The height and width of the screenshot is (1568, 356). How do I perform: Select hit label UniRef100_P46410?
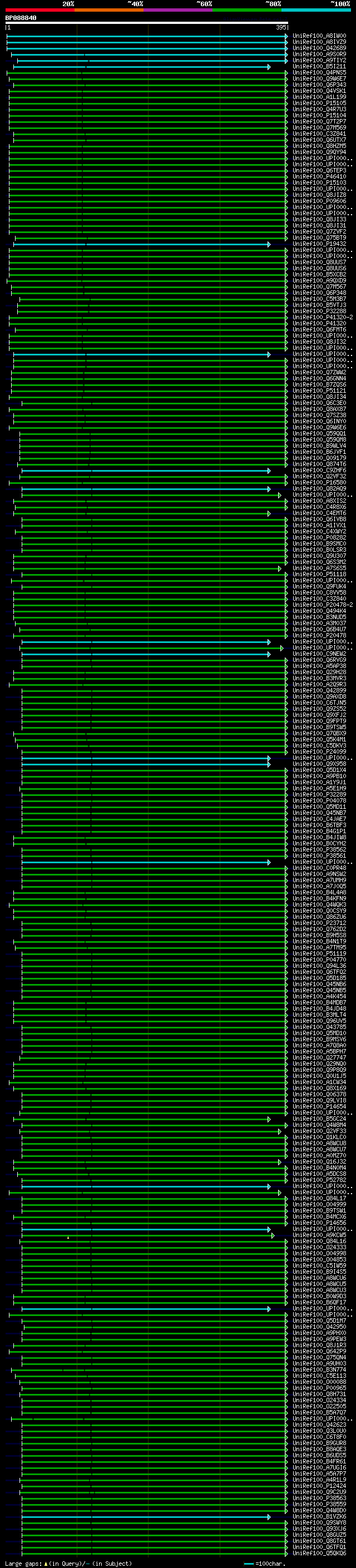(x=319, y=177)
